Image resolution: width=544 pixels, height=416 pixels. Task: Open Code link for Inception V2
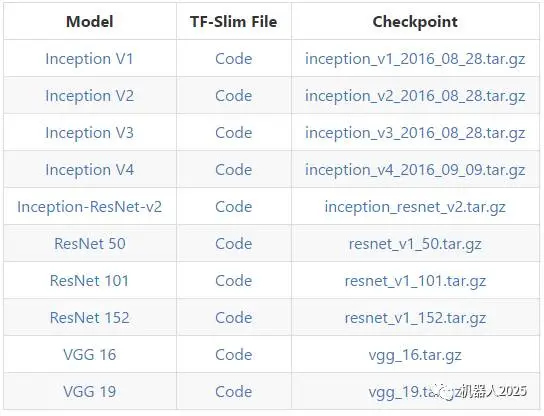click(x=233, y=96)
